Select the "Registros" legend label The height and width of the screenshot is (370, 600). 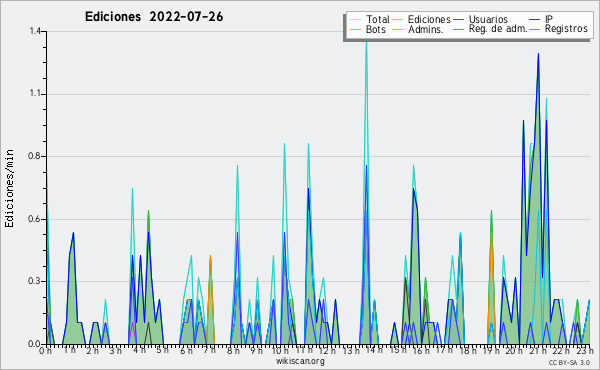pos(566,29)
